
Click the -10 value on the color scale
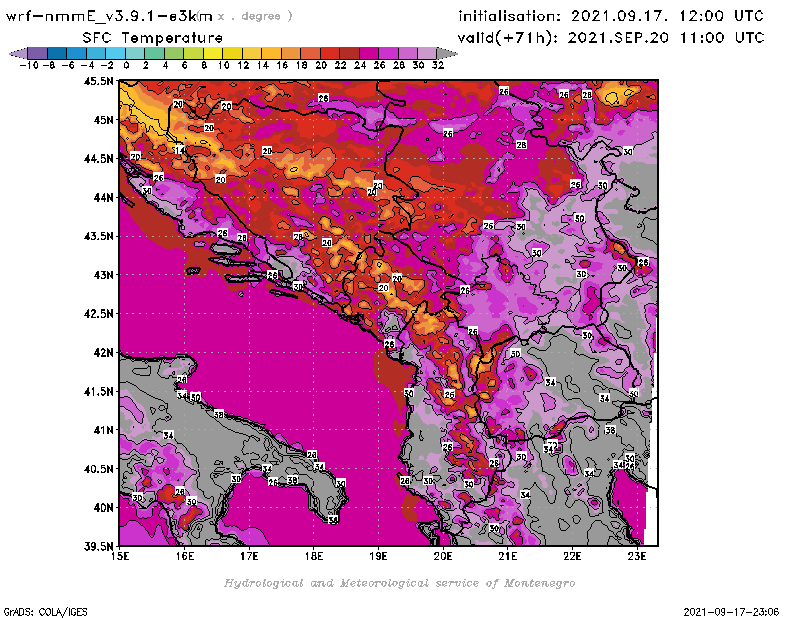coord(29,66)
